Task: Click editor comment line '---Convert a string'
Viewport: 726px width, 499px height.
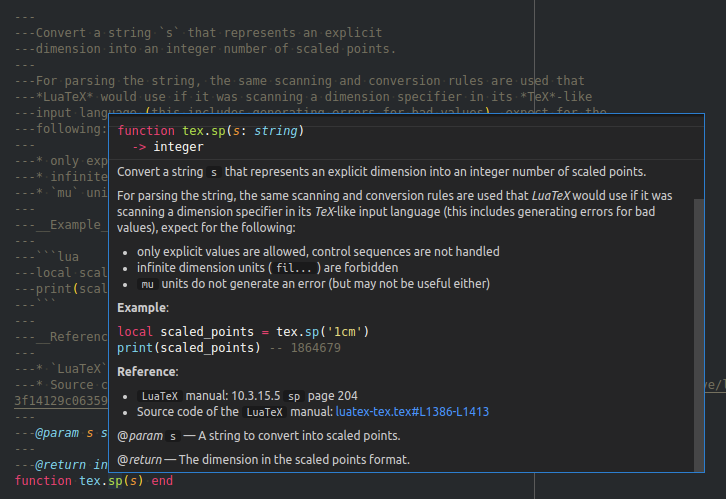Action: click(x=198, y=33)
